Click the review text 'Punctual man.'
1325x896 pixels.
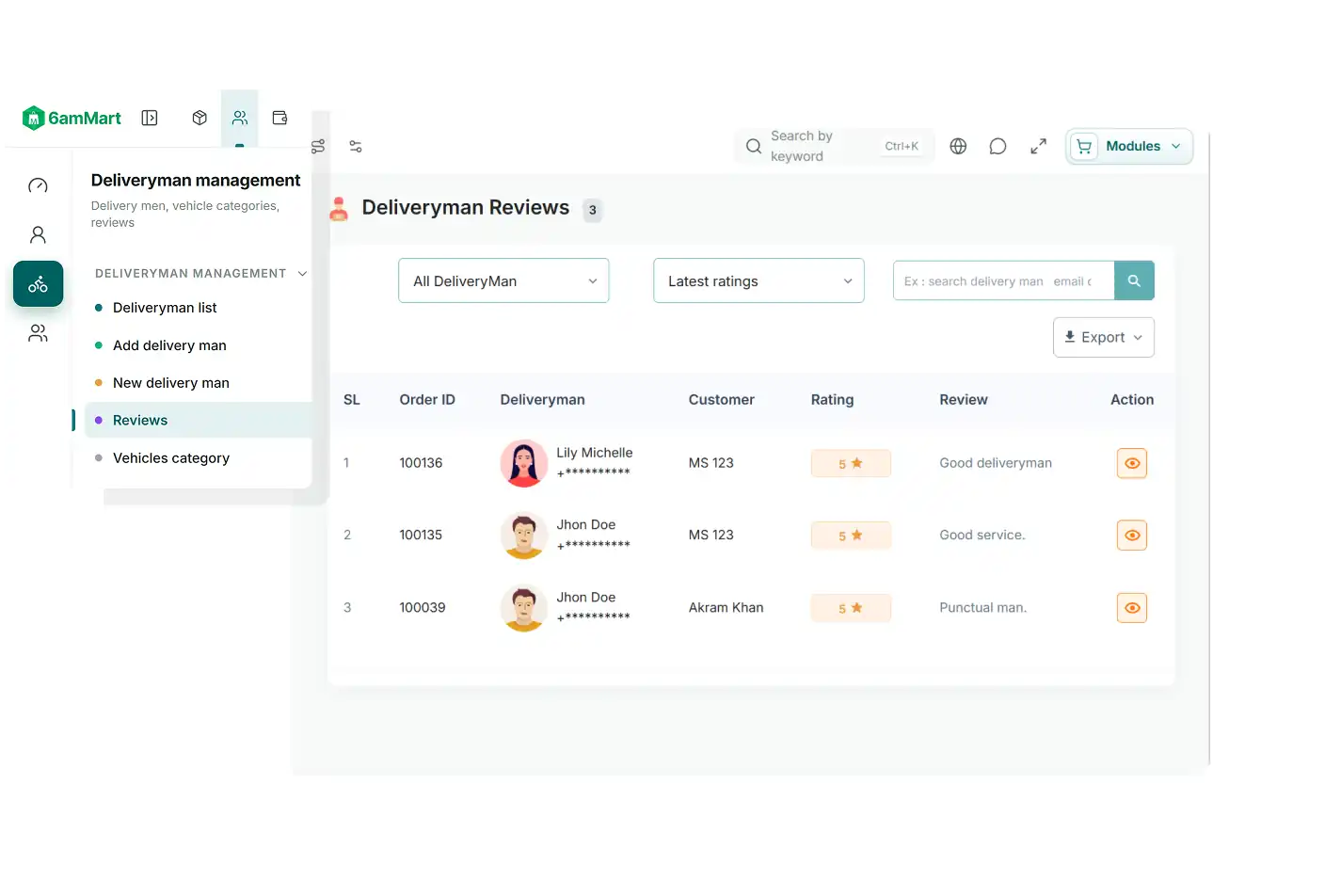[x=982, y=608]
